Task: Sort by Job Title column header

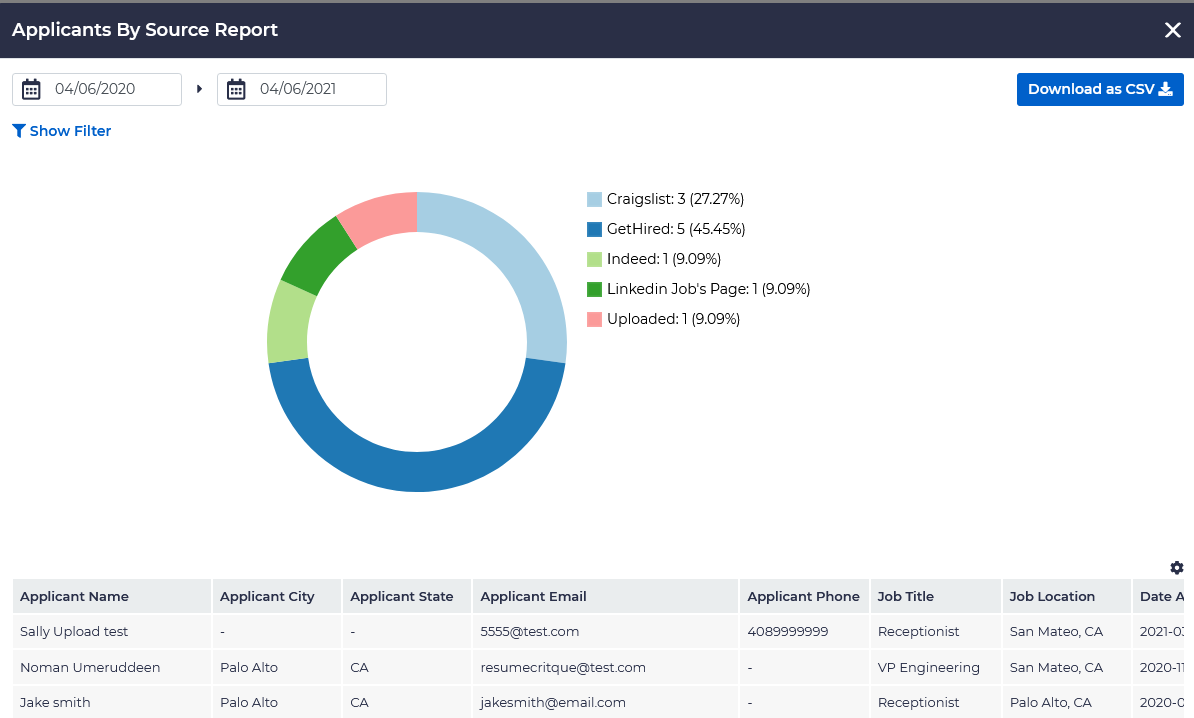Action: coord(905,596)
